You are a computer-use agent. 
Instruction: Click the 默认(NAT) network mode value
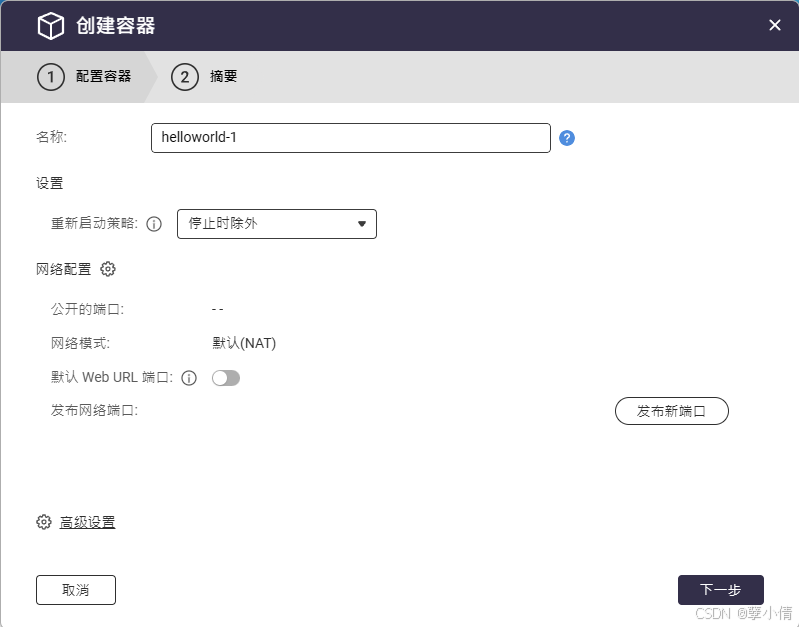coord(244,343)
